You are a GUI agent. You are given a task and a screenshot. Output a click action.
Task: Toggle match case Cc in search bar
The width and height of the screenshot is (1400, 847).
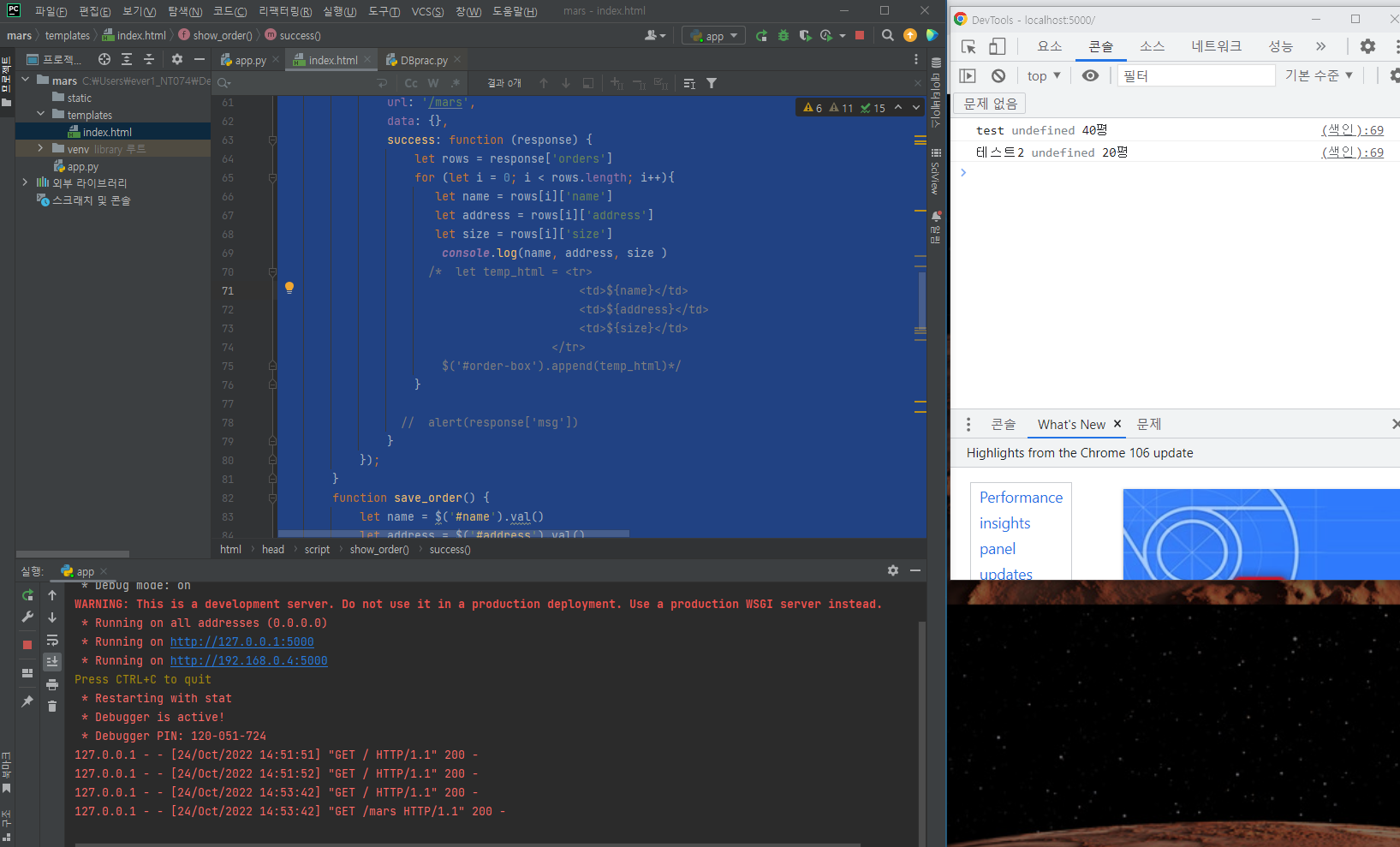point(411,83)
